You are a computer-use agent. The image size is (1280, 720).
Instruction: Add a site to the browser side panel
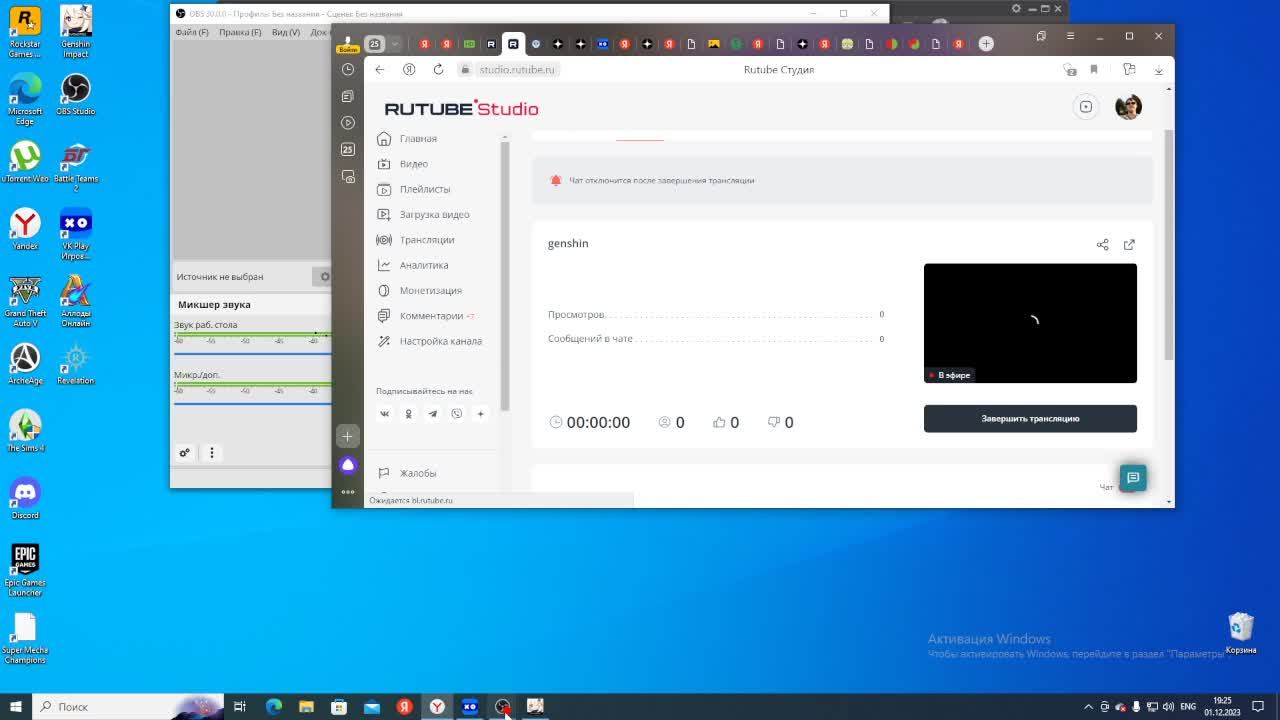348,437
